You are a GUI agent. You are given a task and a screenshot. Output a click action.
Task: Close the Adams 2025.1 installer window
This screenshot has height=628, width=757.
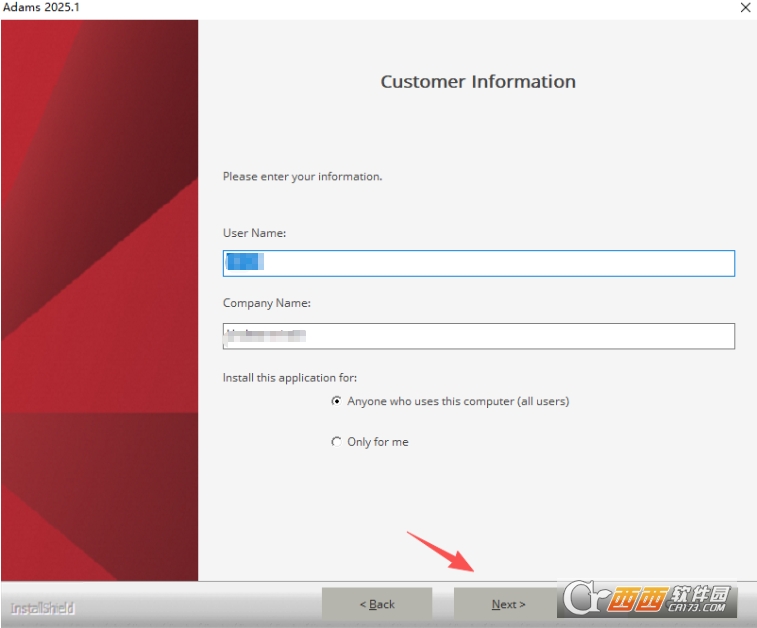pos(745,7)
